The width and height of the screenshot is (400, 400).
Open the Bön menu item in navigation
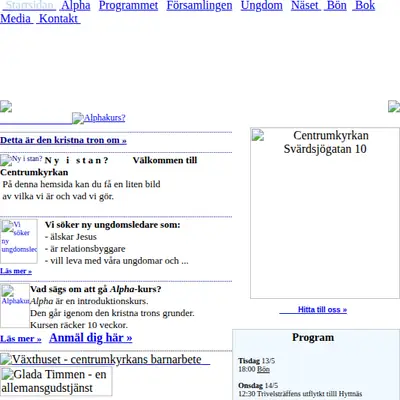point(337,5)
